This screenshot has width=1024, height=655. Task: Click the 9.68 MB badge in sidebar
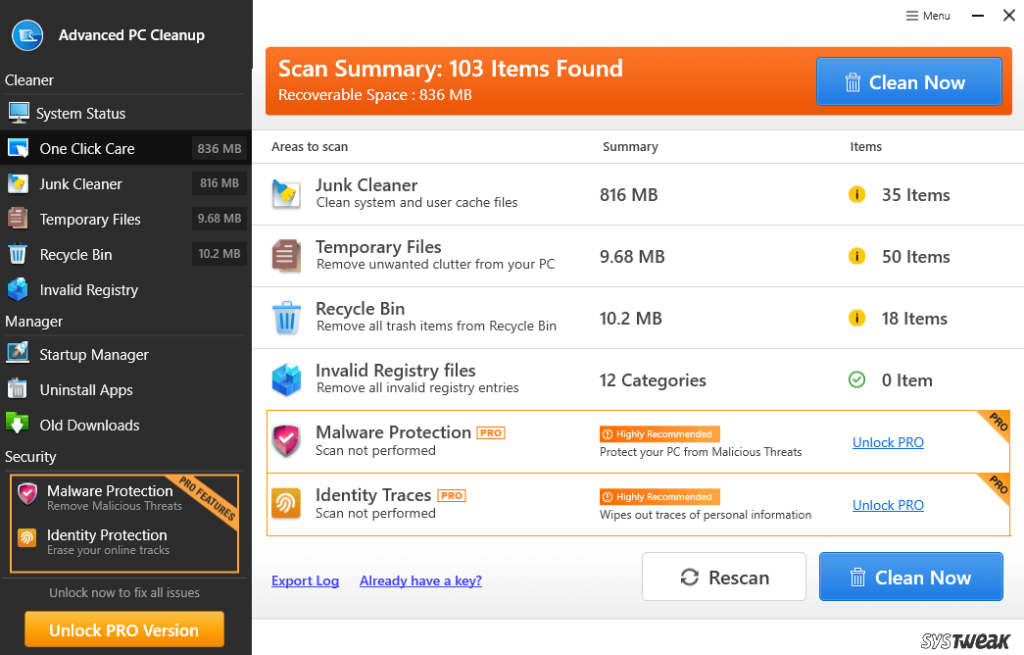(219, 219)
